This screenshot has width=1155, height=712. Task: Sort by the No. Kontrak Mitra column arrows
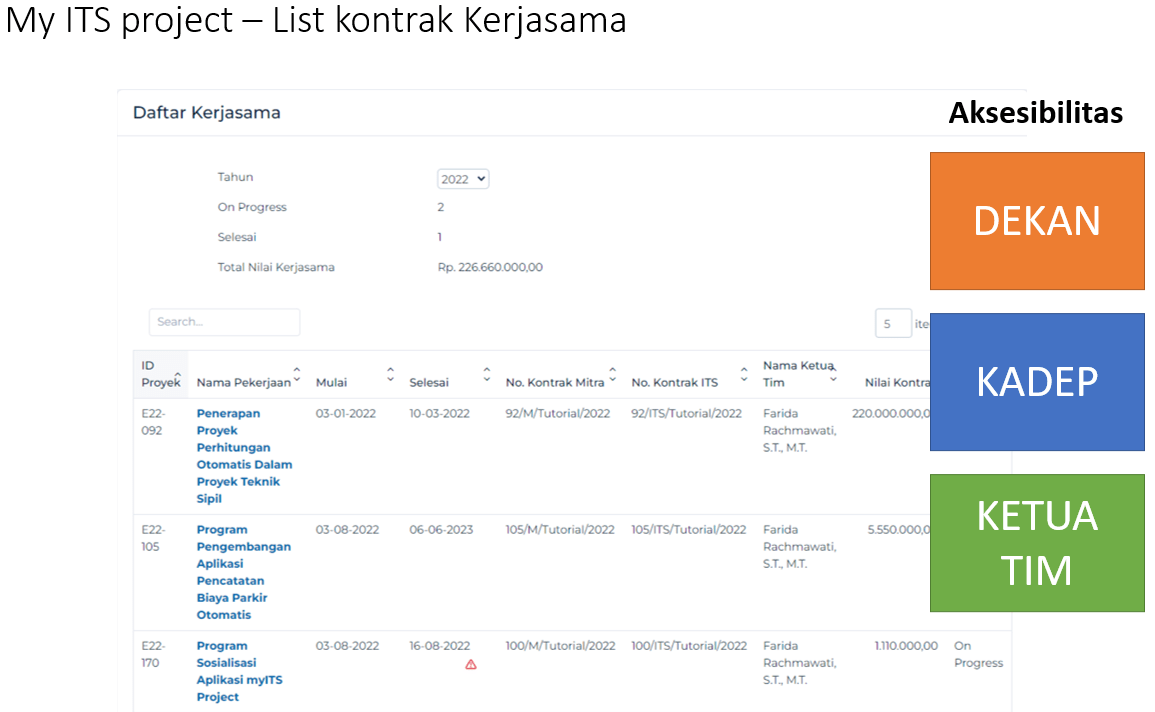tap(612, 374)
